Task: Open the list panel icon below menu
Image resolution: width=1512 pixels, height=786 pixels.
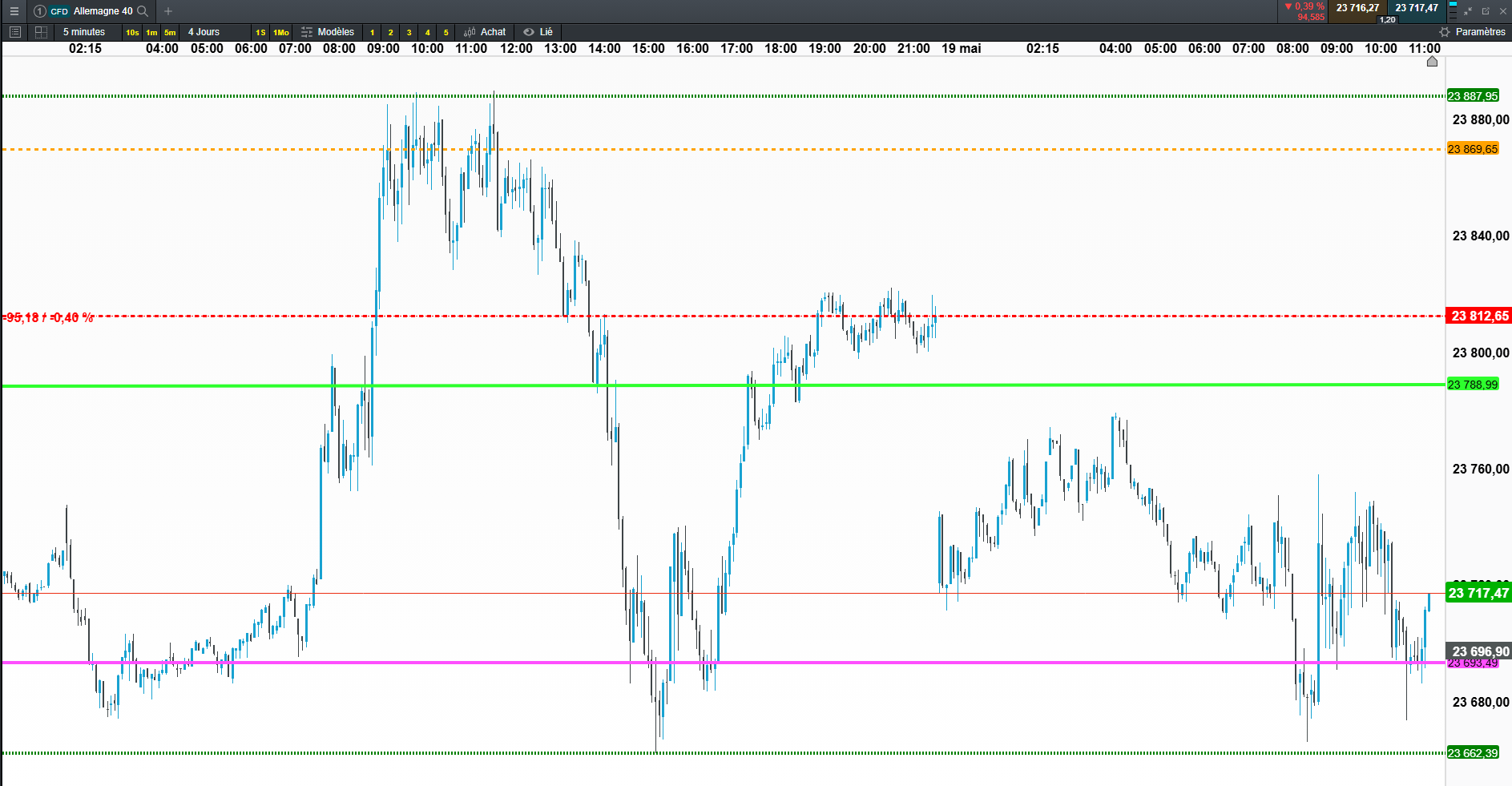Action: [x=15, y=32]
